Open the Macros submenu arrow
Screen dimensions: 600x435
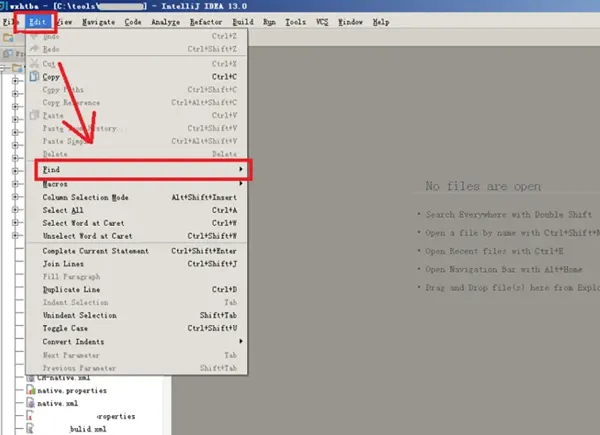click(x=241, y=184)
